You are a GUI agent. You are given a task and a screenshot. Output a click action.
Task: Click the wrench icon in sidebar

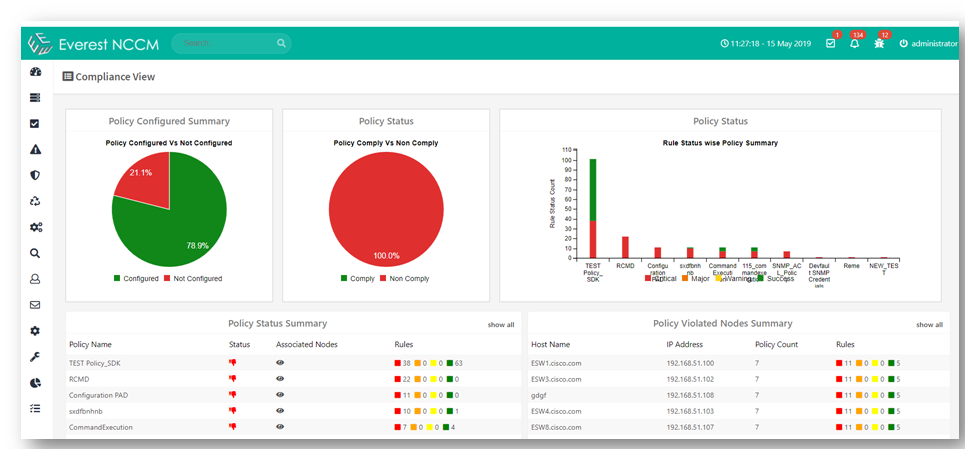tap(35, 357)
